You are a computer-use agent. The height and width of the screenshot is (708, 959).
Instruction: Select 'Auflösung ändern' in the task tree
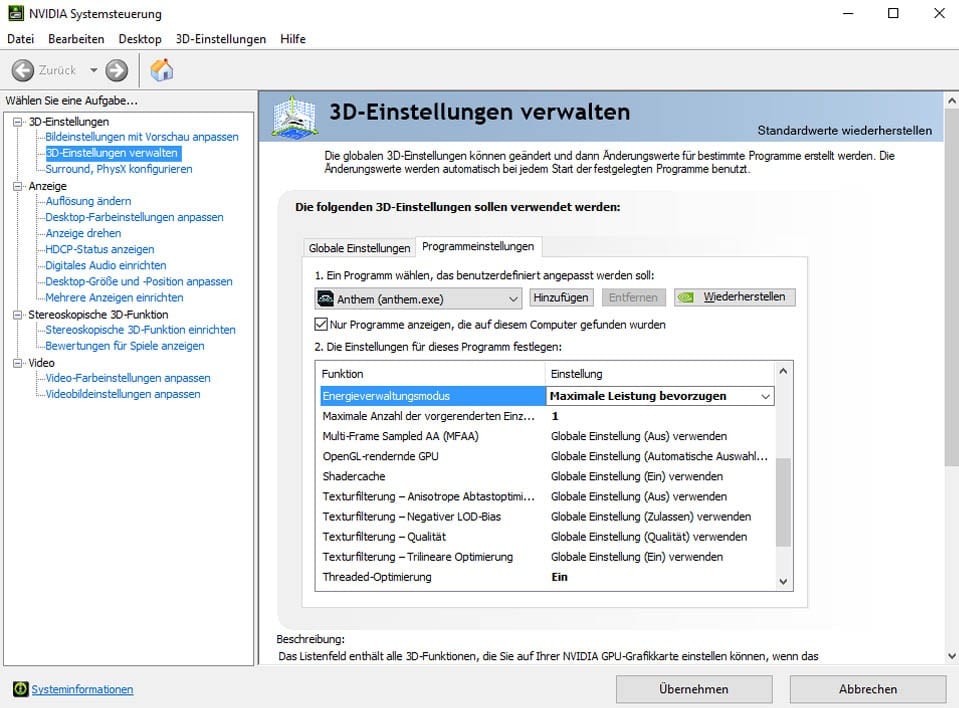(x=88, y=201)
